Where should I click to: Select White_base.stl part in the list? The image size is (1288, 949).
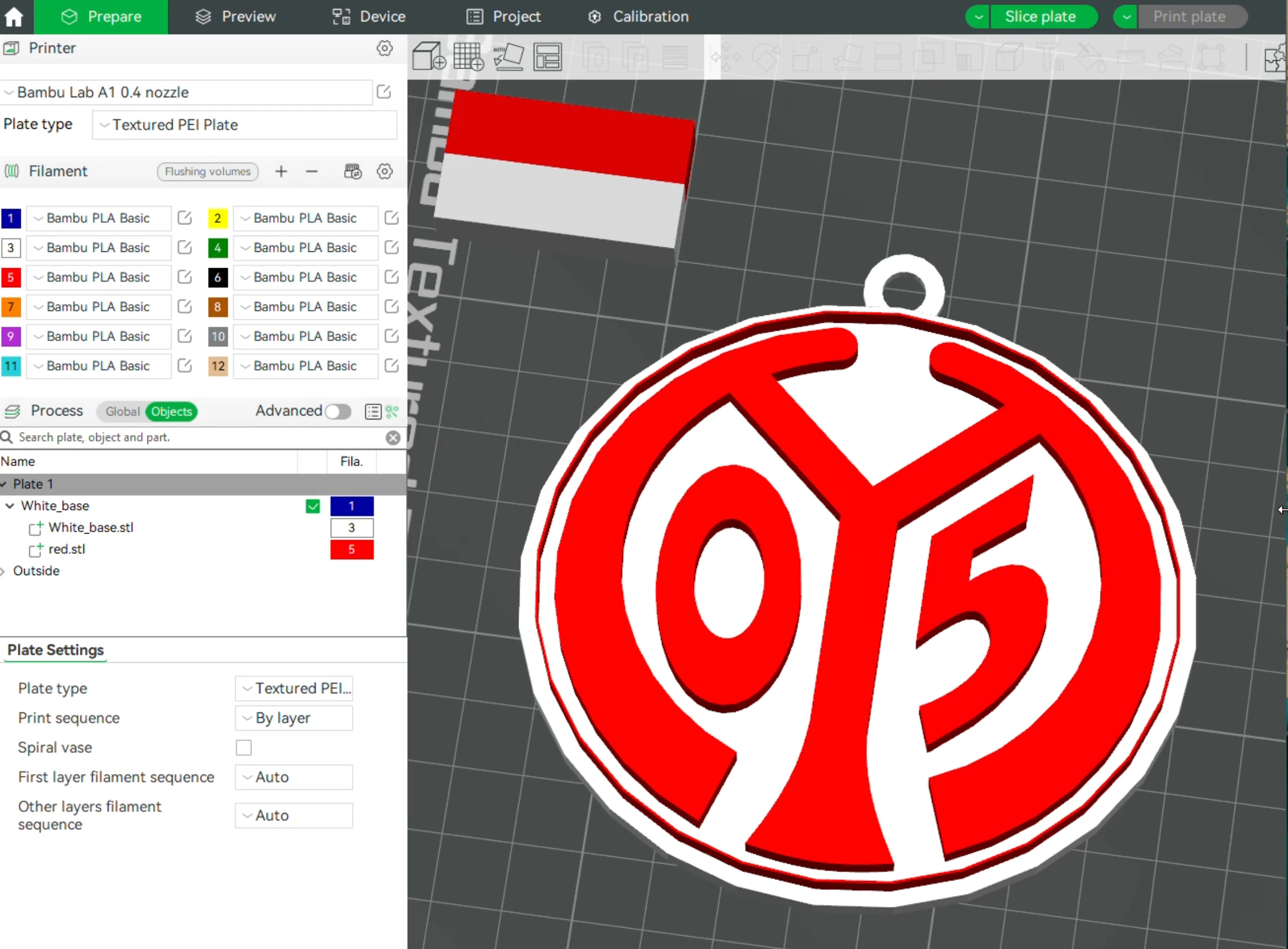(x=91, y=527)
